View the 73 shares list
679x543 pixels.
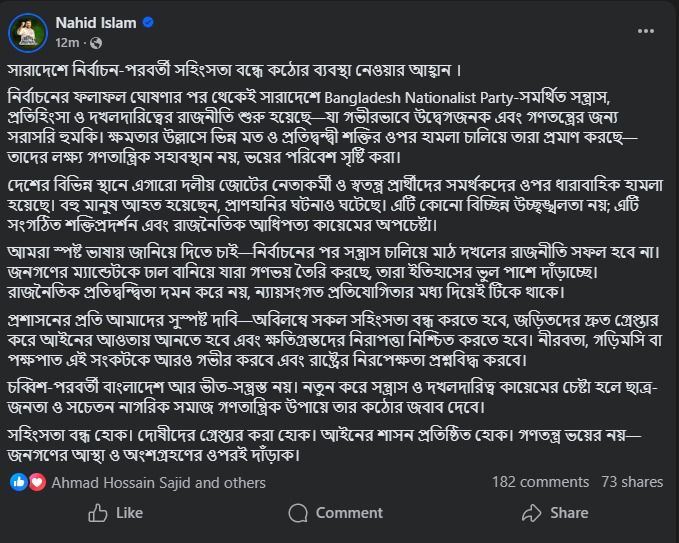pyautogui.click(x=632, y=482)
